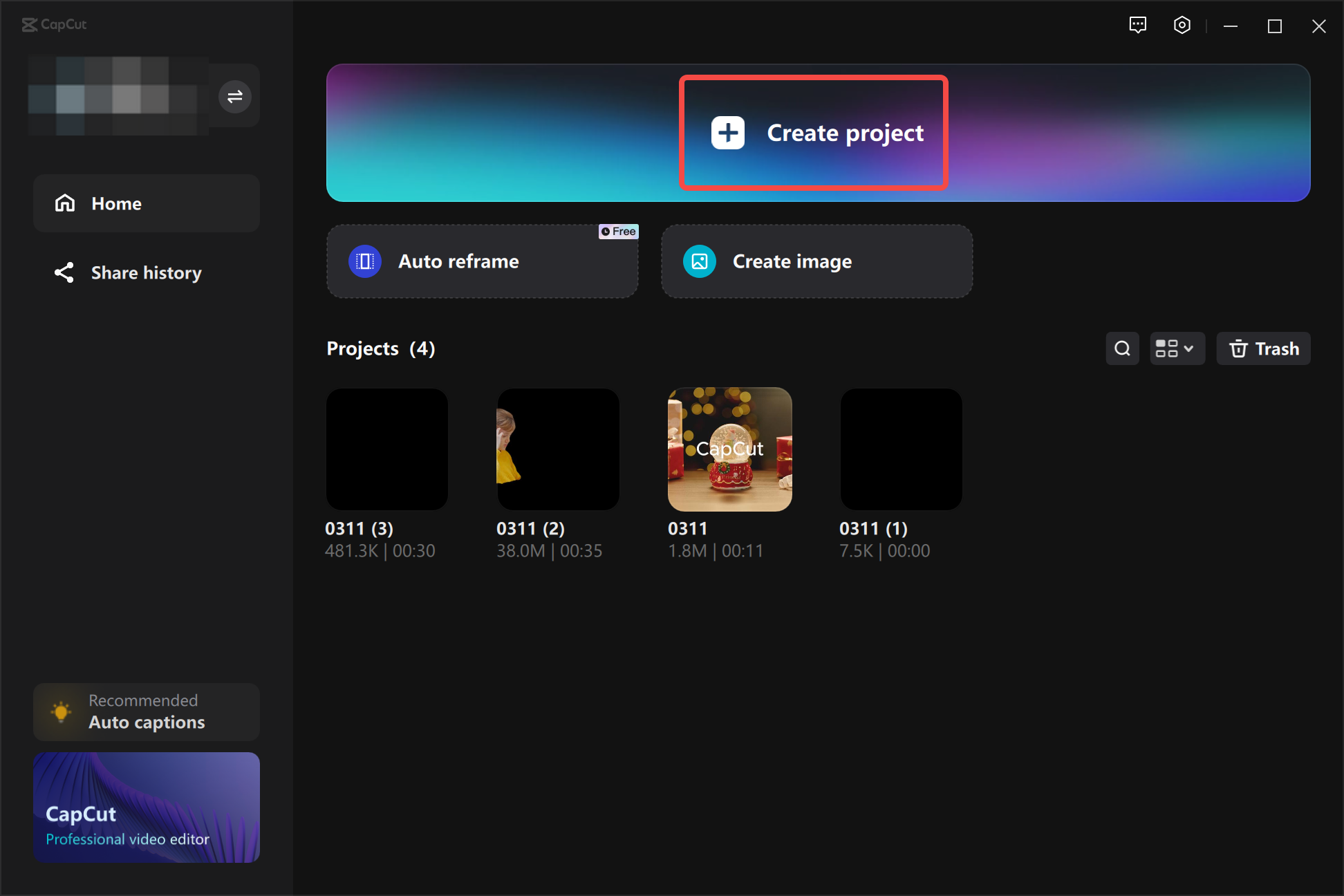Open the Settings gear icon
The image size is (1344, 896).
(1182, 25)
